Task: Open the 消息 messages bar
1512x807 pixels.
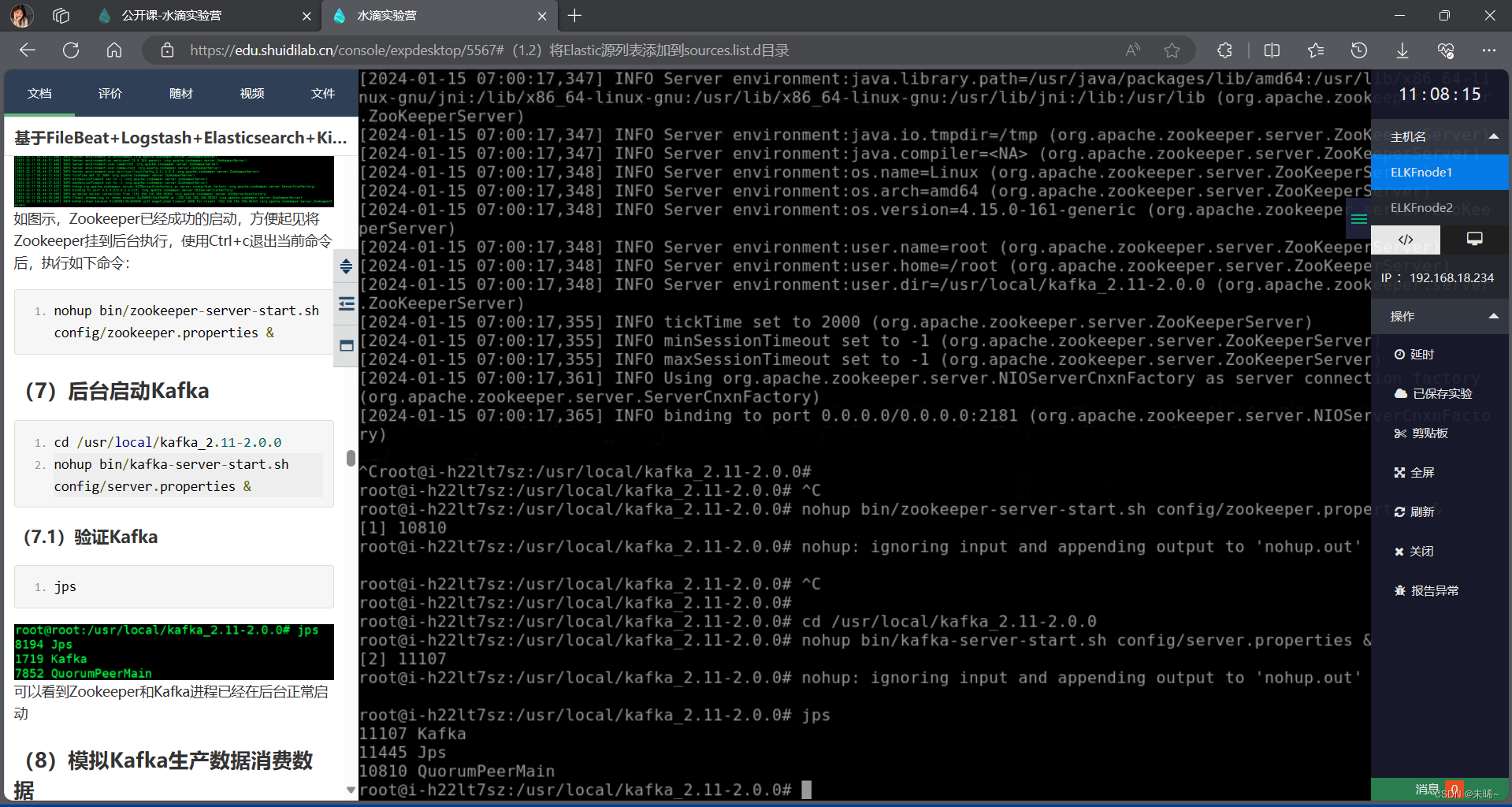Action: point(1439,789)
